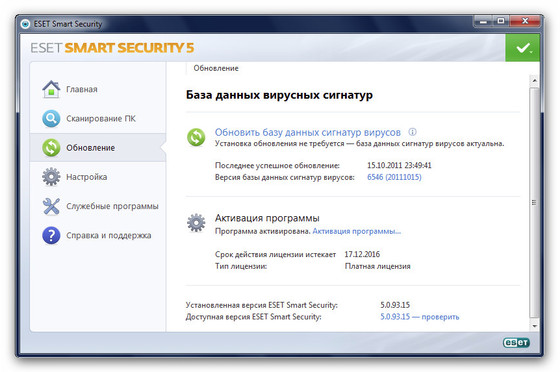Click the Главная home icon

[x=51, y=89]
